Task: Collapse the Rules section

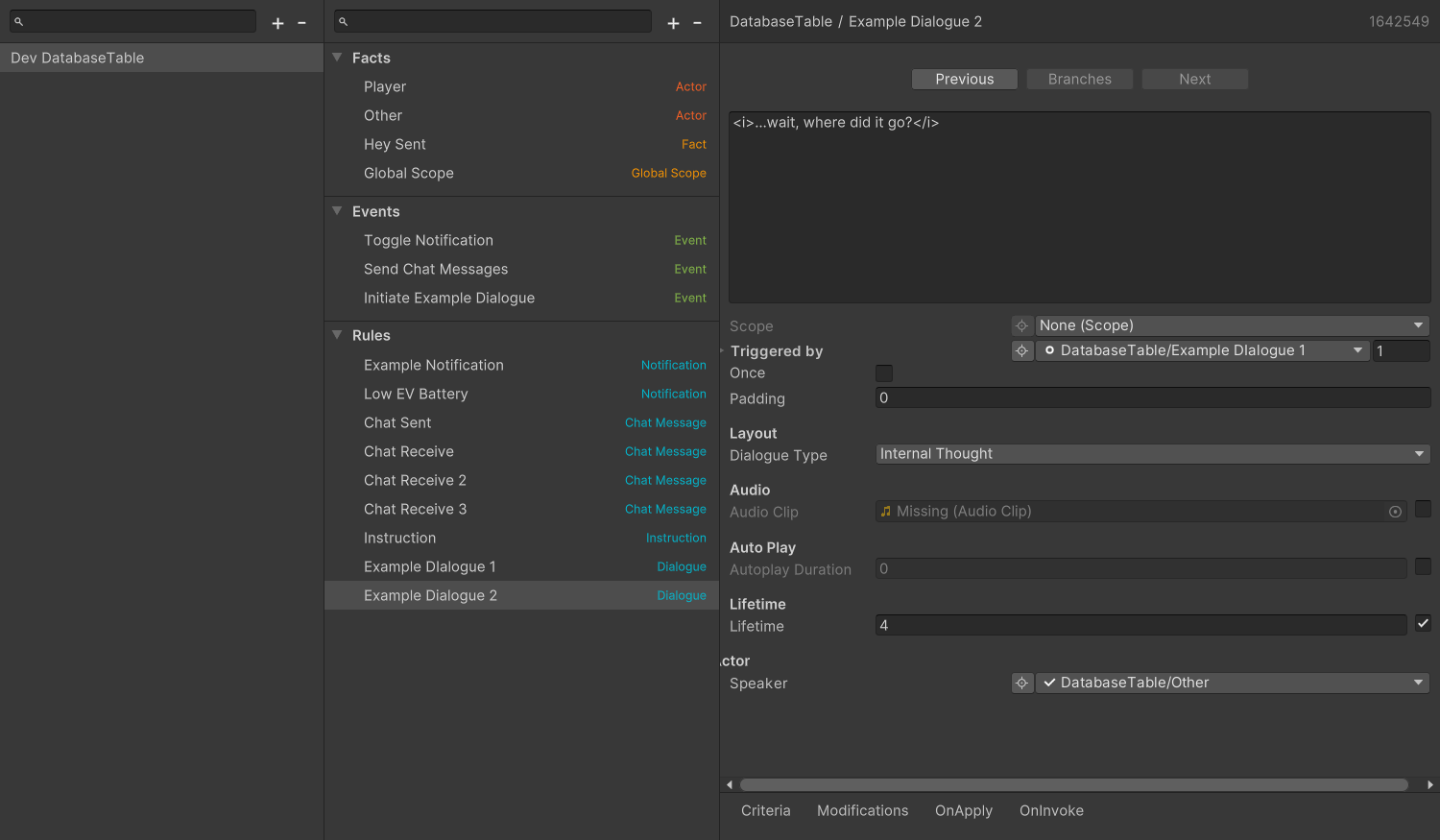Action: (x=337, y=335)
